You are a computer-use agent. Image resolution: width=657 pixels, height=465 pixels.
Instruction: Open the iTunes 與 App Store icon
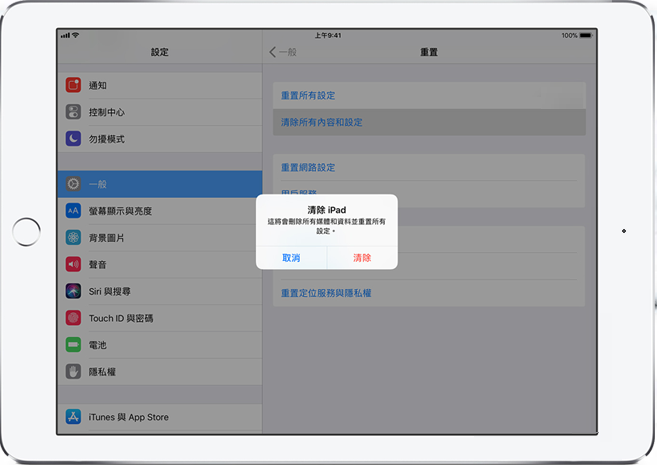click(x=73, y=417)
